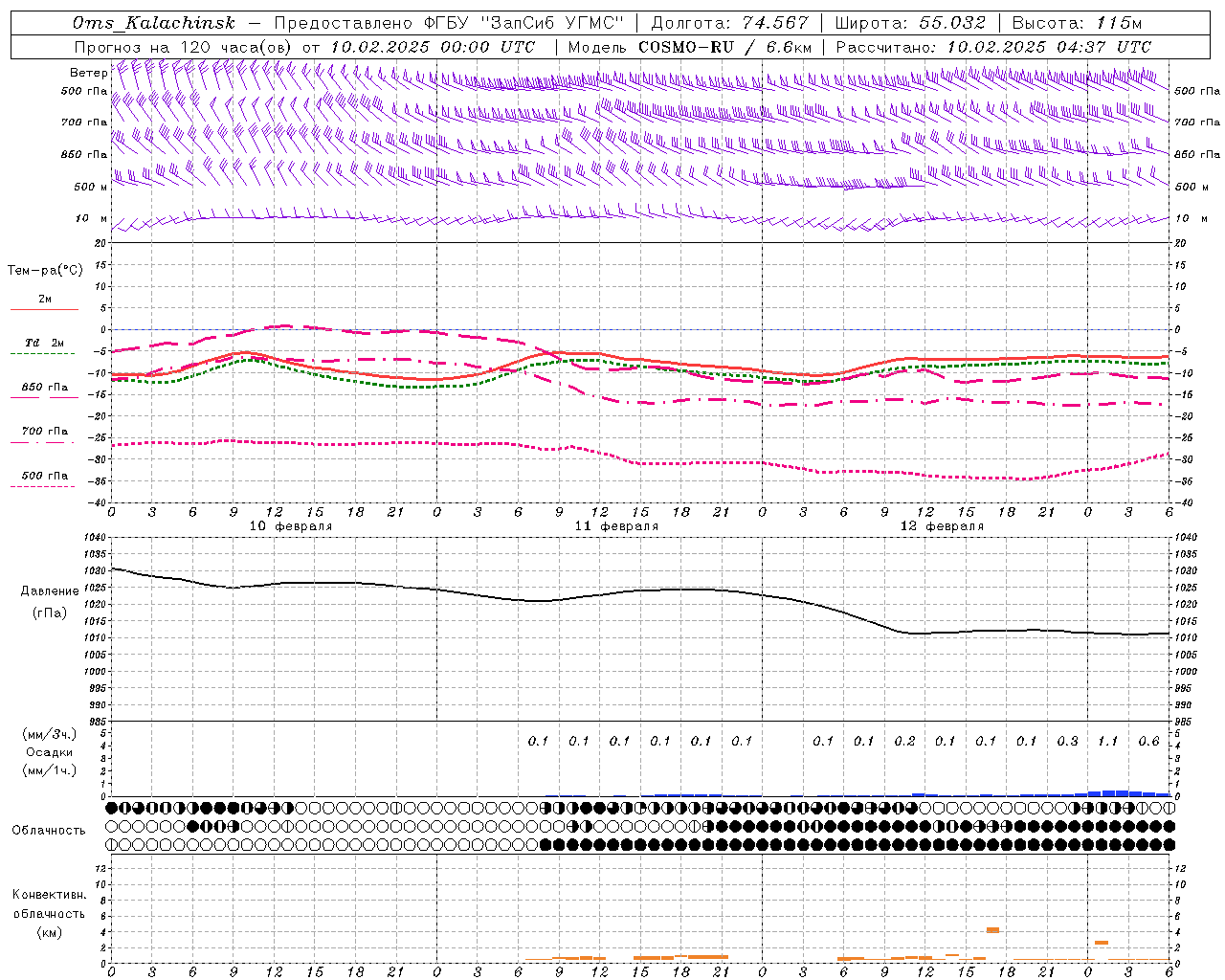
Task: Click the 1040 tick on the left pressure axis
Action: (93, 538)
